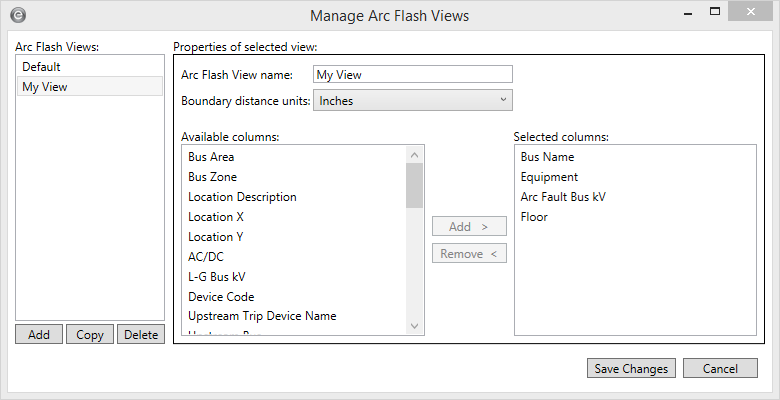Cancel the dialog
780x400 pixels.
pyautogui.click(x=720, y=369)
